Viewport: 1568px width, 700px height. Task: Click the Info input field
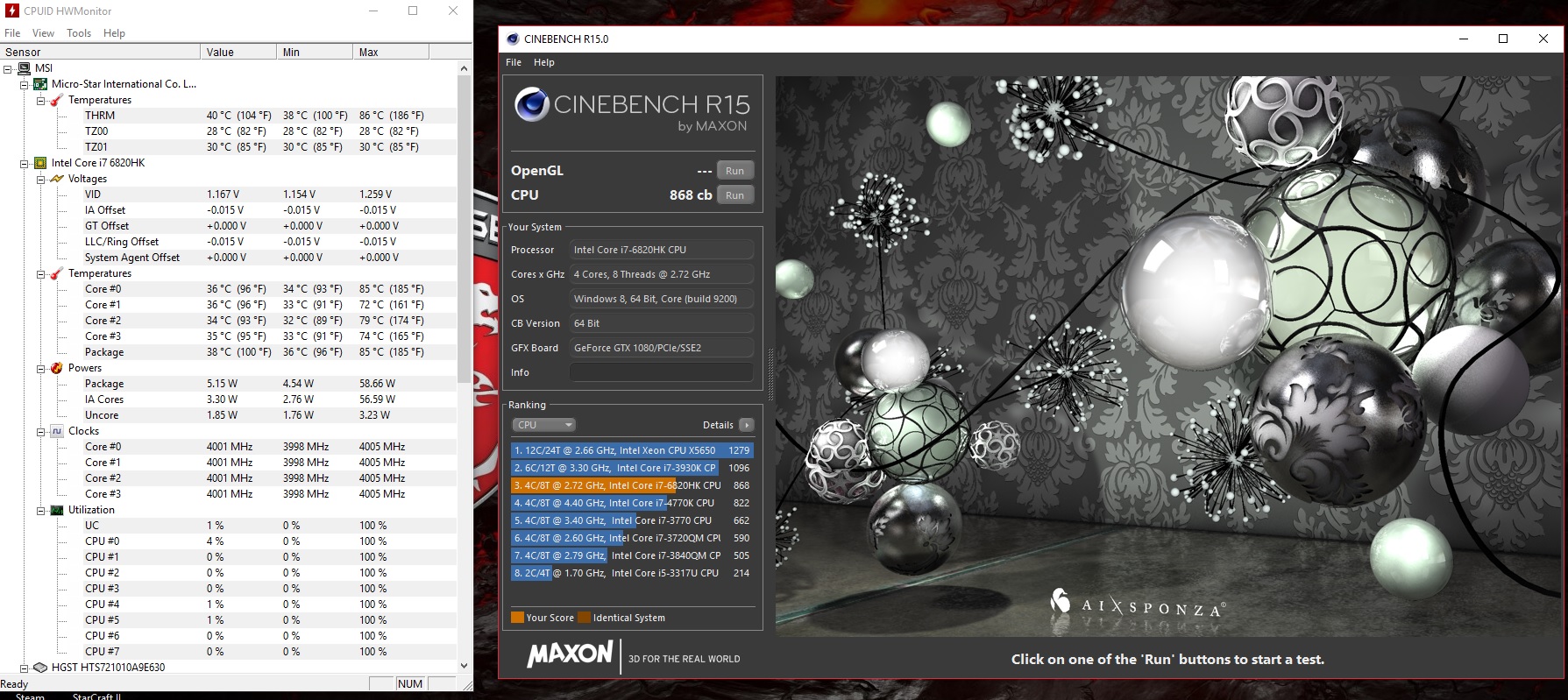coord(662,372)
